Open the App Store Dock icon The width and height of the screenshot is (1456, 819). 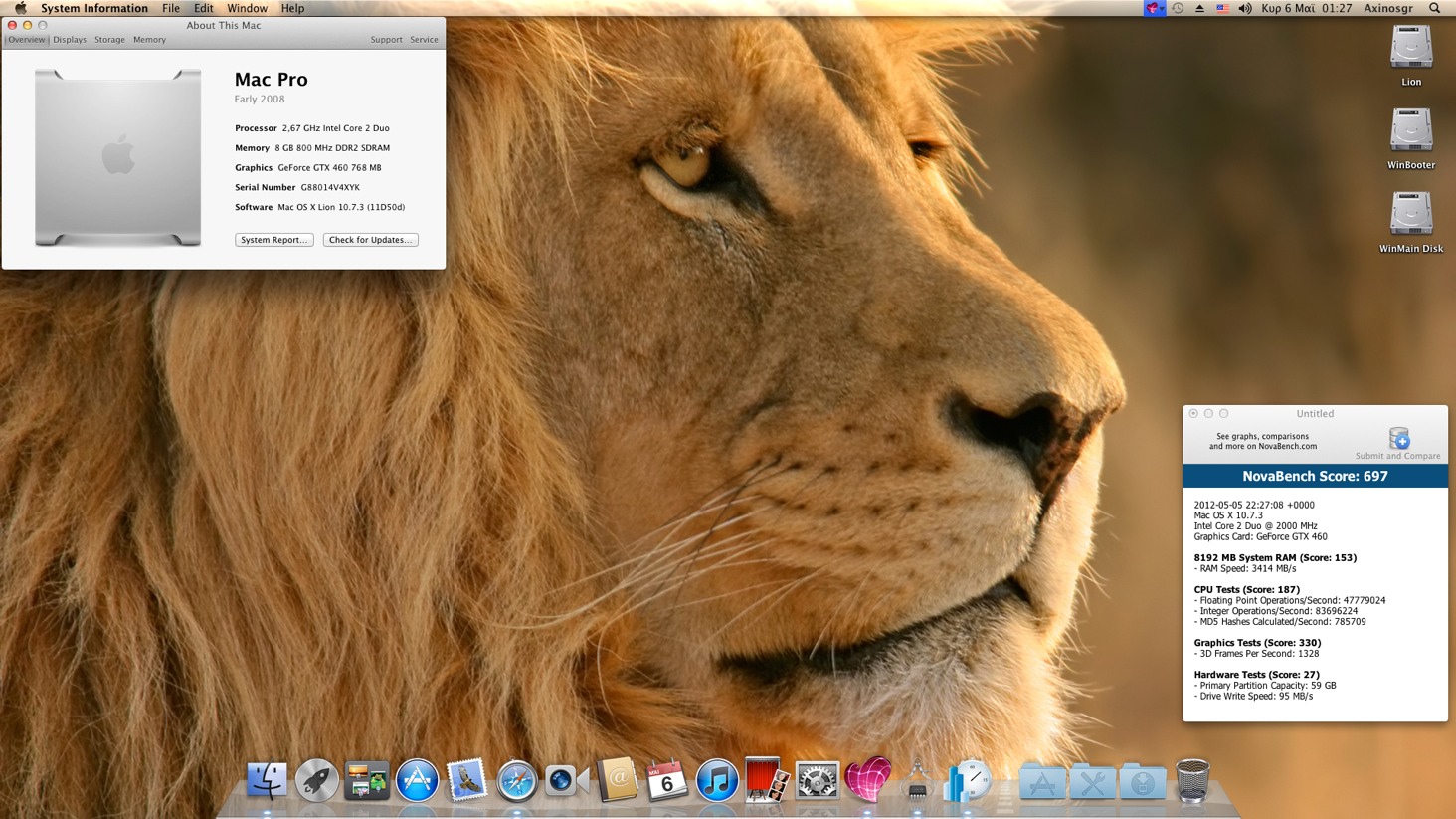(418, 780)
